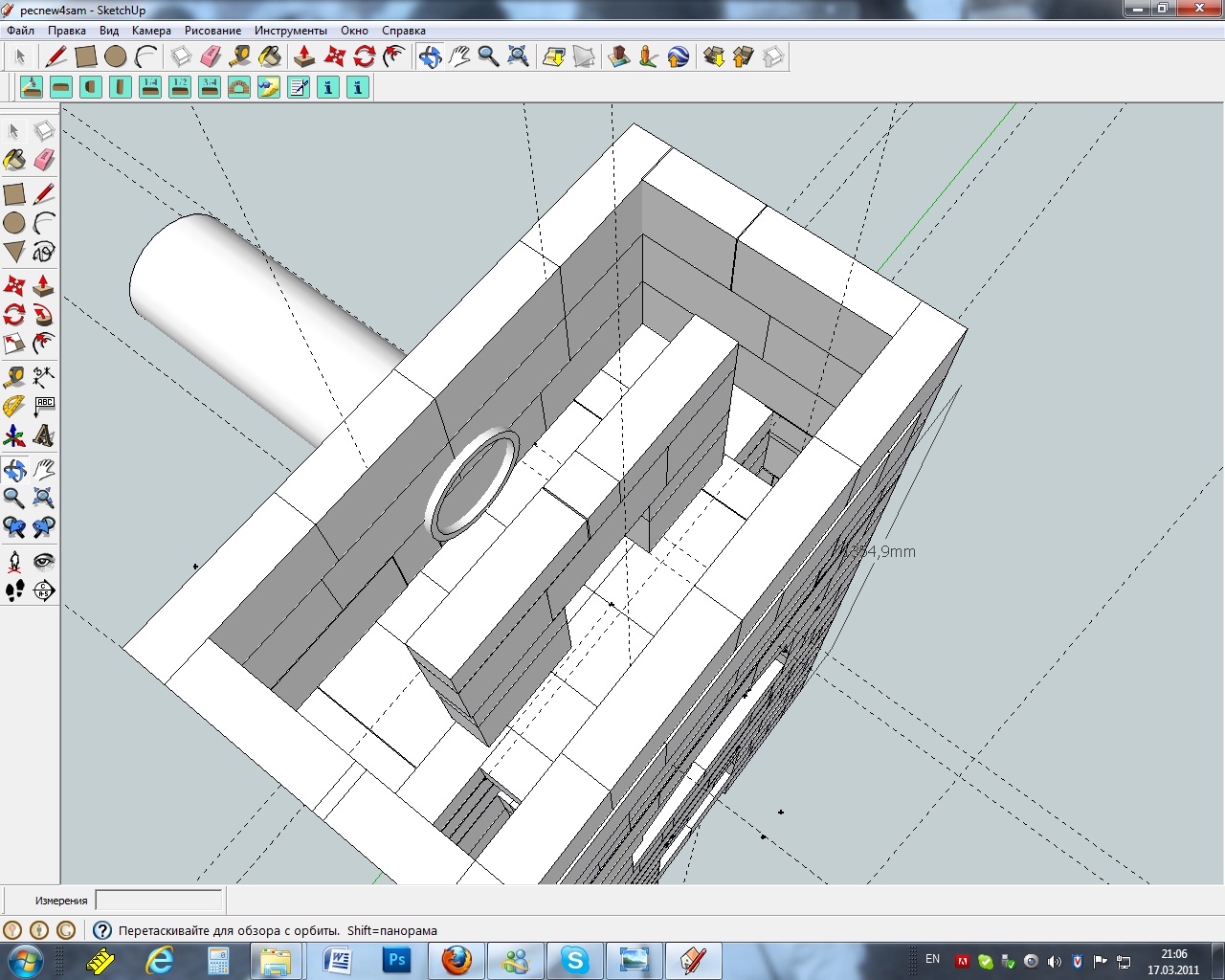Click the brick arch plugin icon
Screen dimensions: 1225x980
[239, 87]
